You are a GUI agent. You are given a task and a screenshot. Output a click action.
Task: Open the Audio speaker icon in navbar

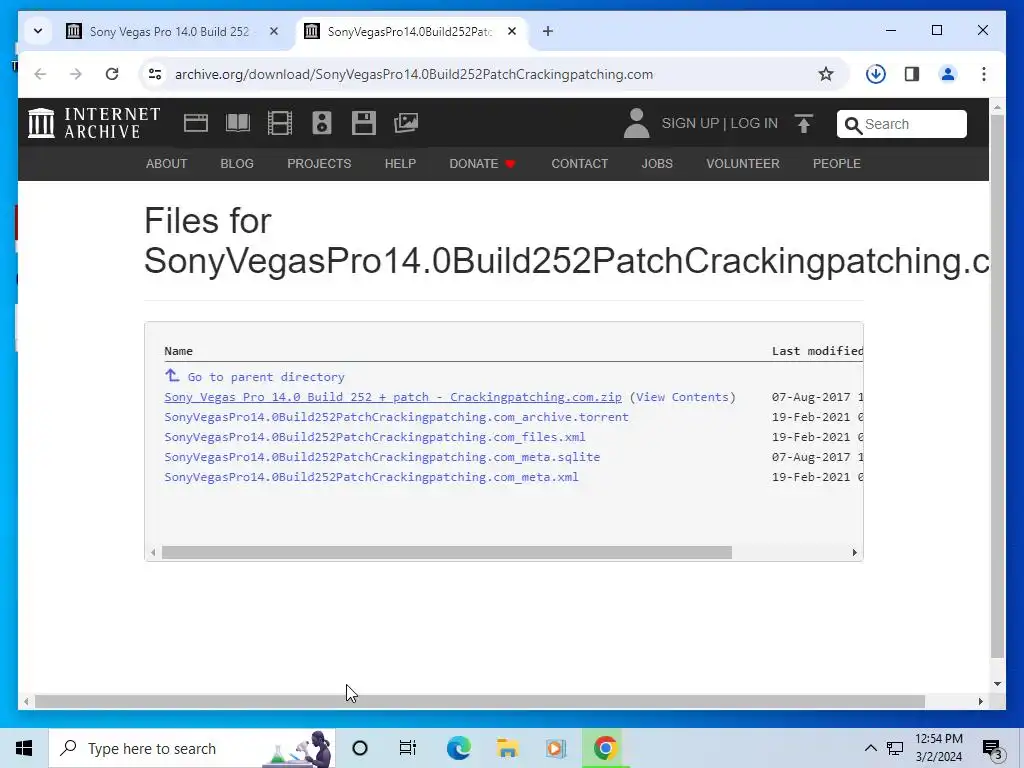[x=322, y=123]
